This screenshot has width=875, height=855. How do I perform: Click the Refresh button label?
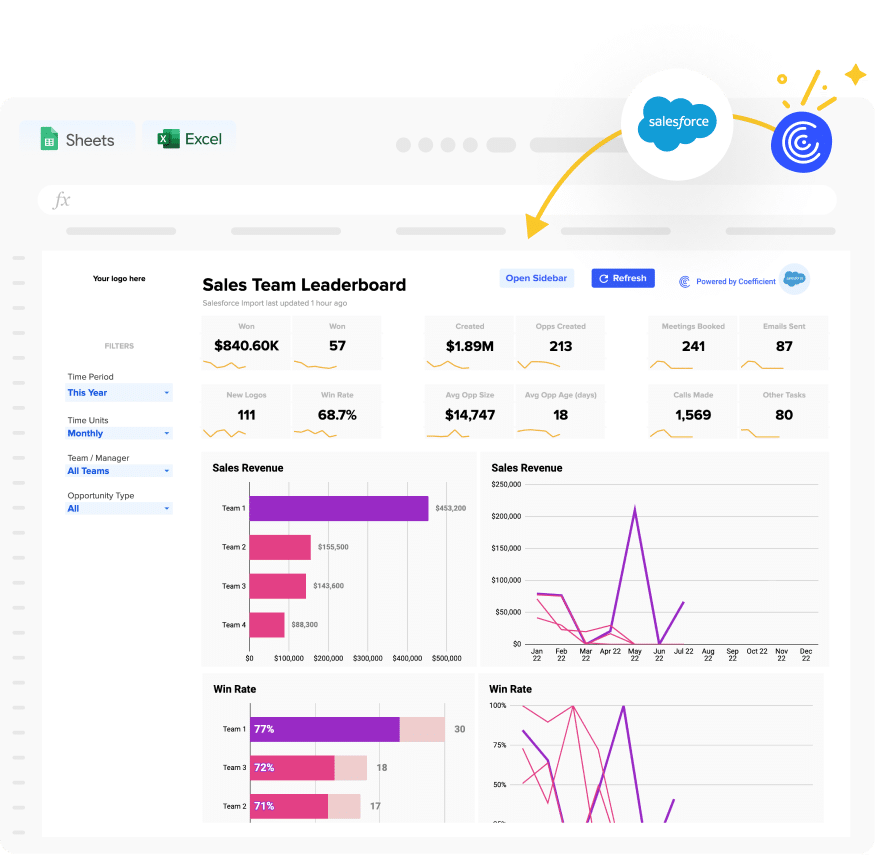[629, 278]
